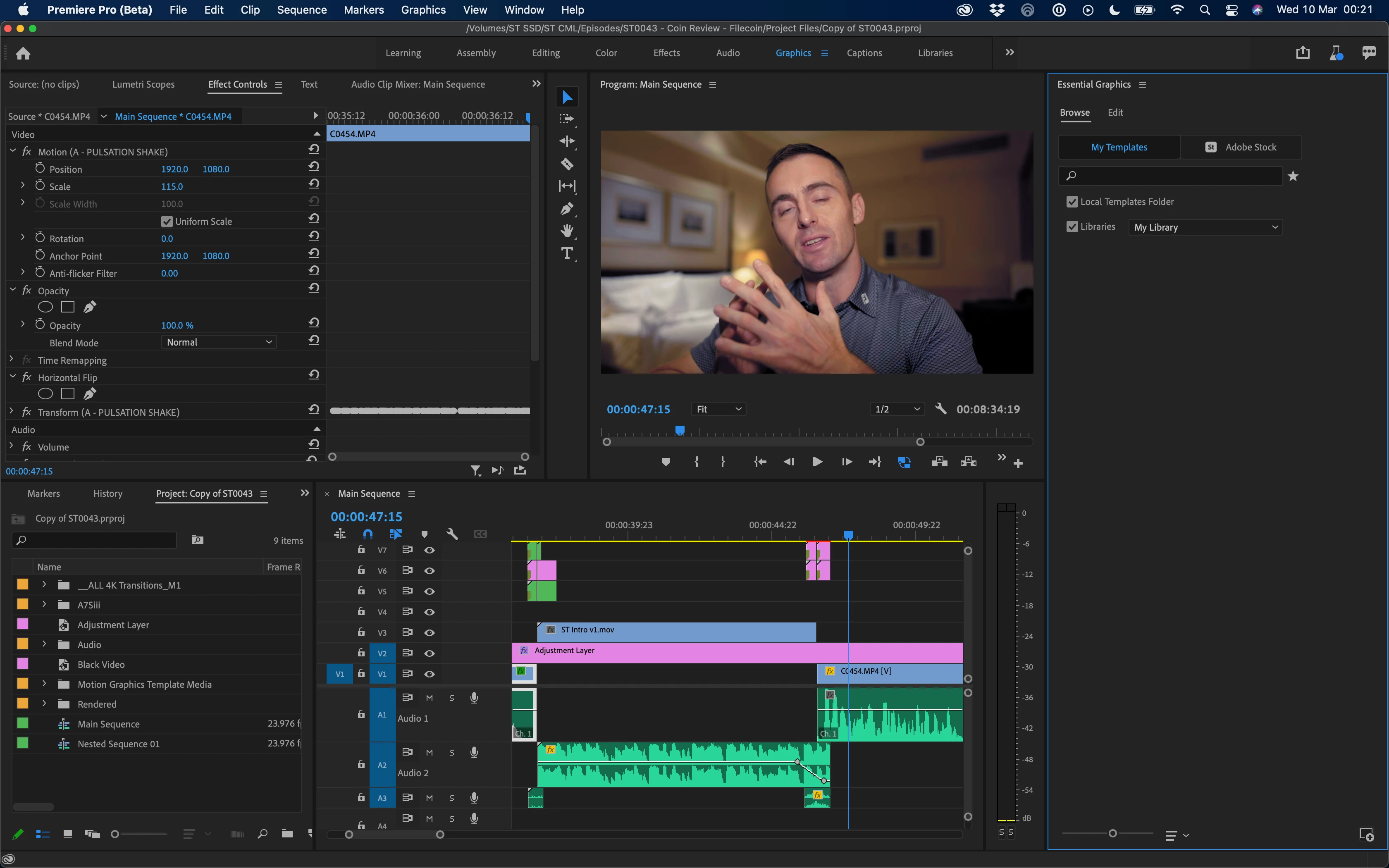Image resolution: width=1389 pixels, height=868 pixels.
Task: Select the Type tool
Action: pos(566,253)
